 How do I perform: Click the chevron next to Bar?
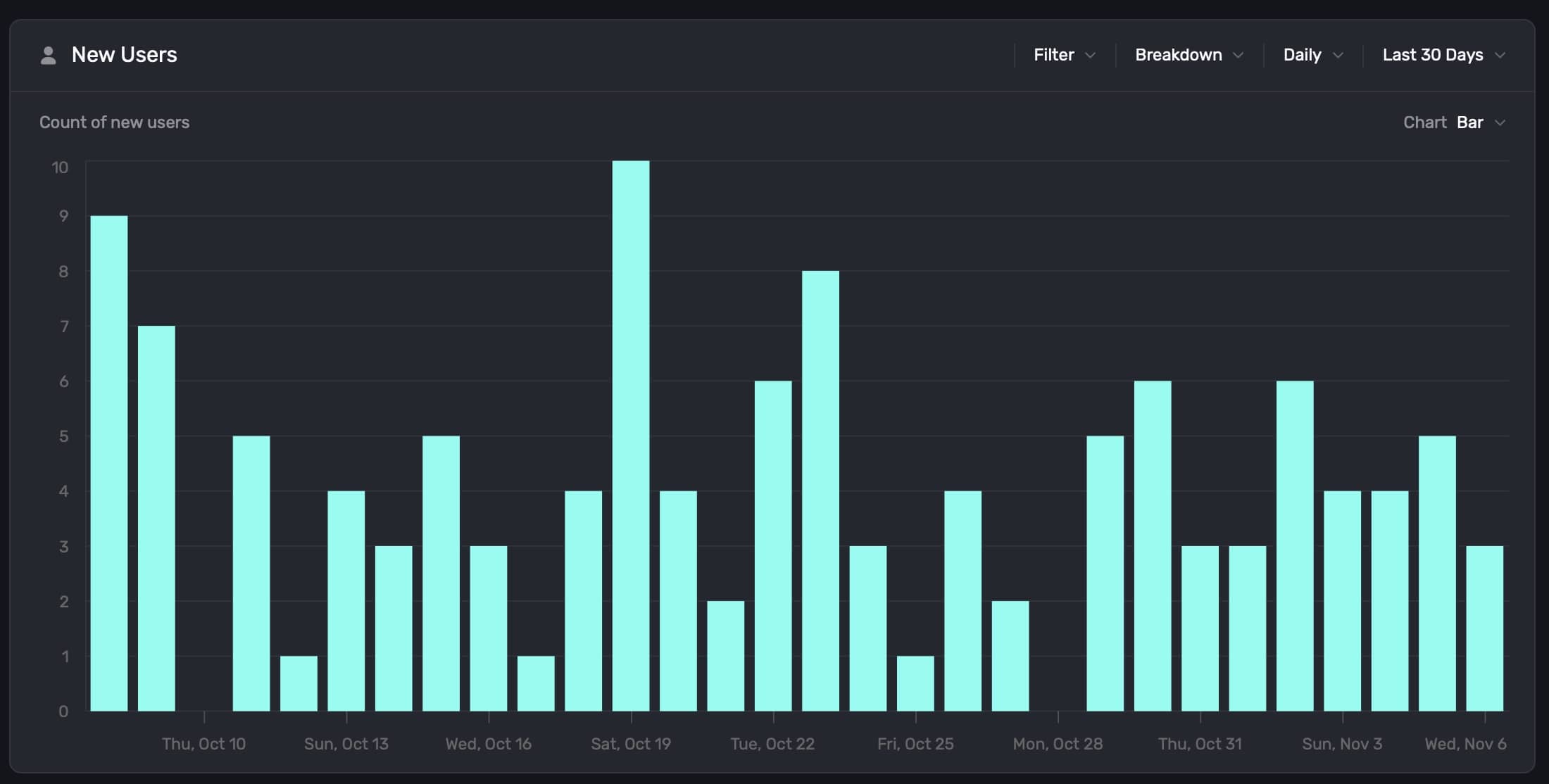(x=1500, y=122)
